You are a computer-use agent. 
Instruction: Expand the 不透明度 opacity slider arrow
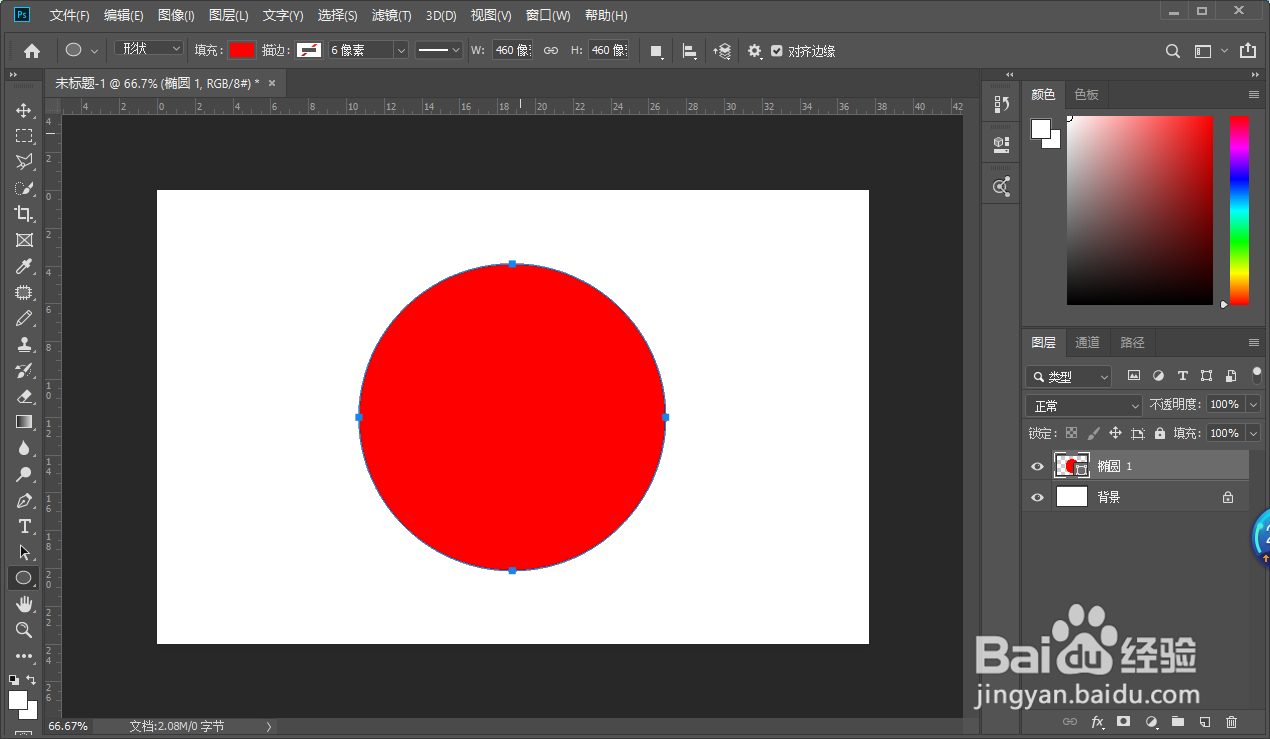click(1253, 405)
